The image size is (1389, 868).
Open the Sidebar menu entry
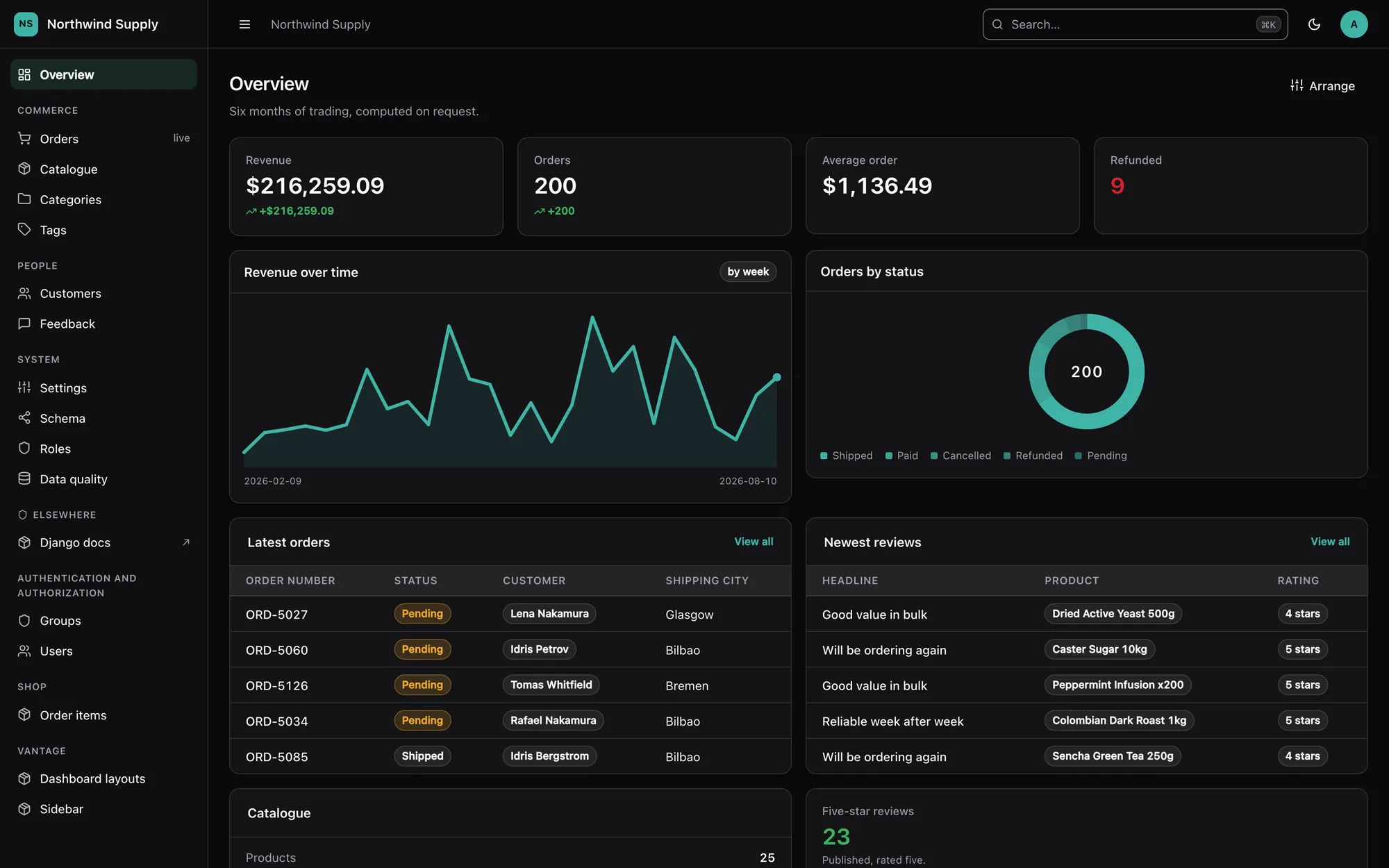(x=103, y=809)
